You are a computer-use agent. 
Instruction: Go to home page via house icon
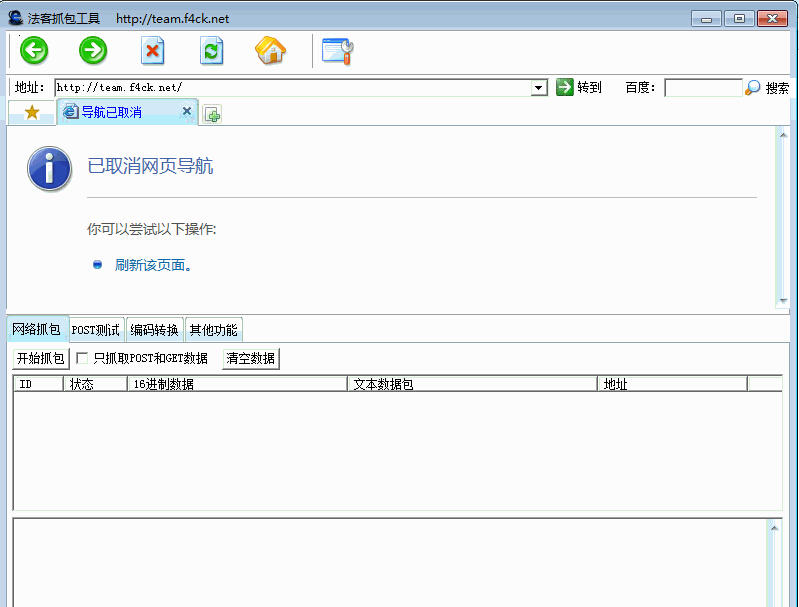pos(271,50)
